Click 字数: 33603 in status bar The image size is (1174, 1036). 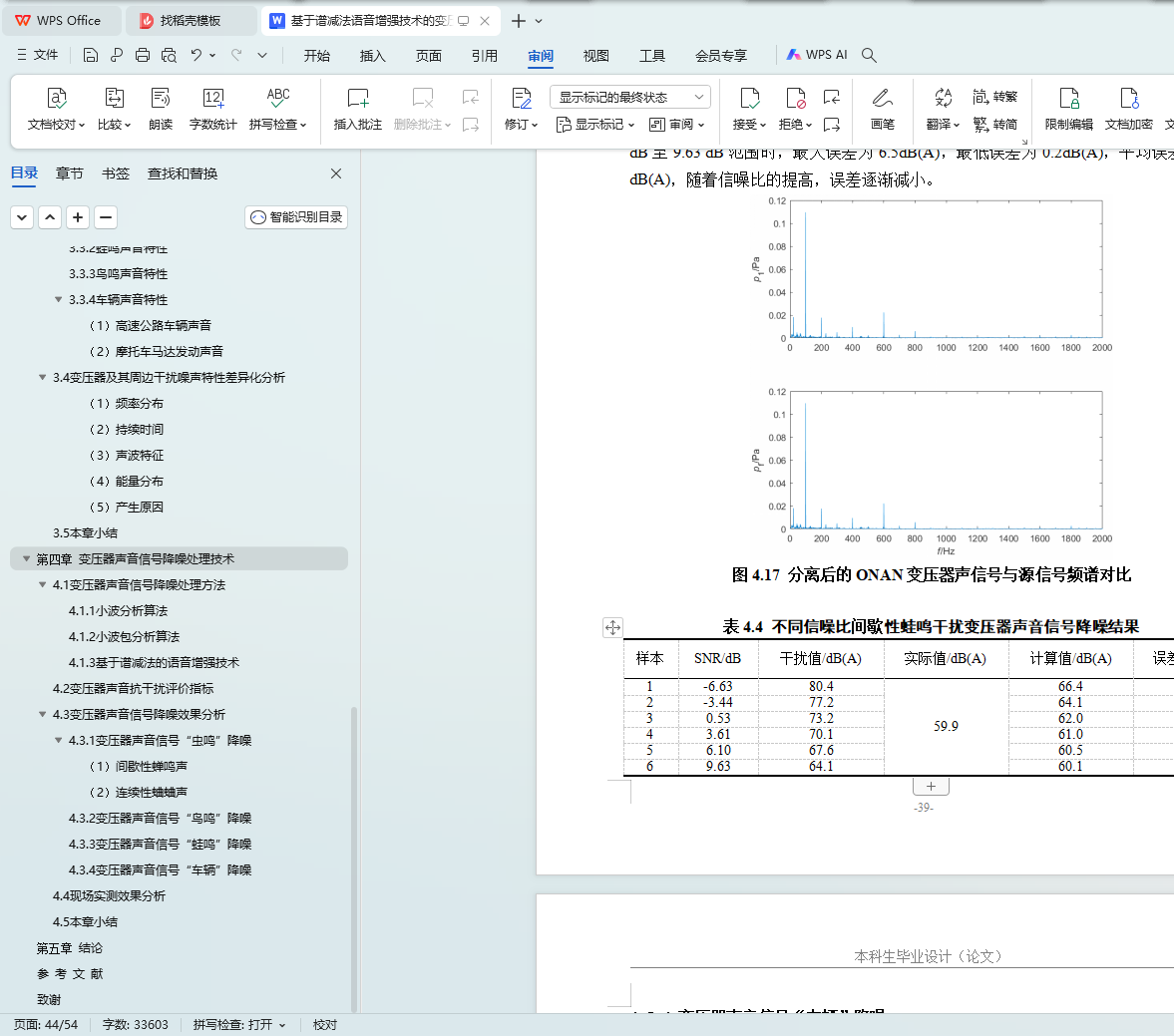click(x=135, y=1025)
